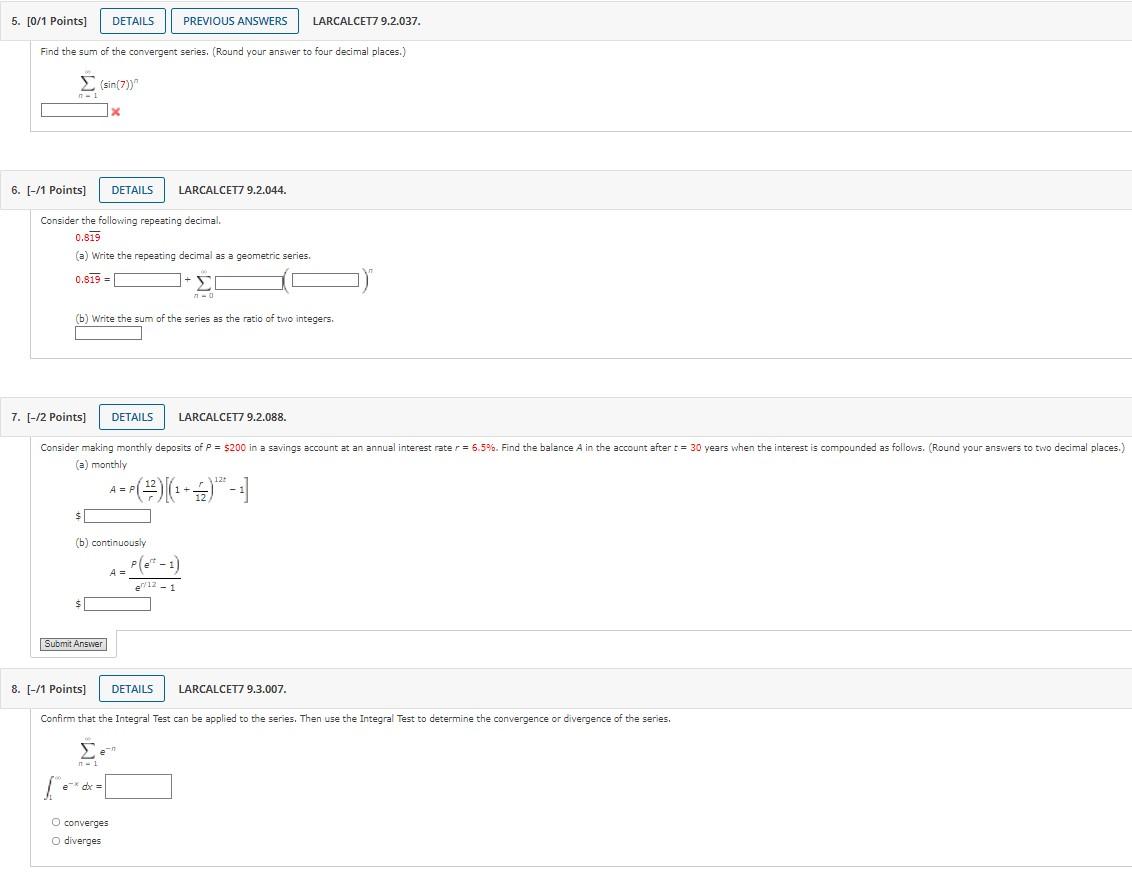The height and width of the screenshot is (888, 1132).
Task: Click the monthly balance dollar input
Action: [x=118, y=515]
